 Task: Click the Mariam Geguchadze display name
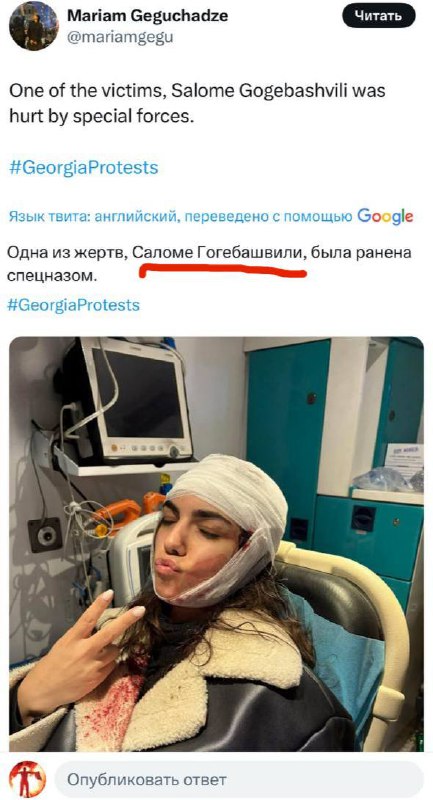pos(147,16)
